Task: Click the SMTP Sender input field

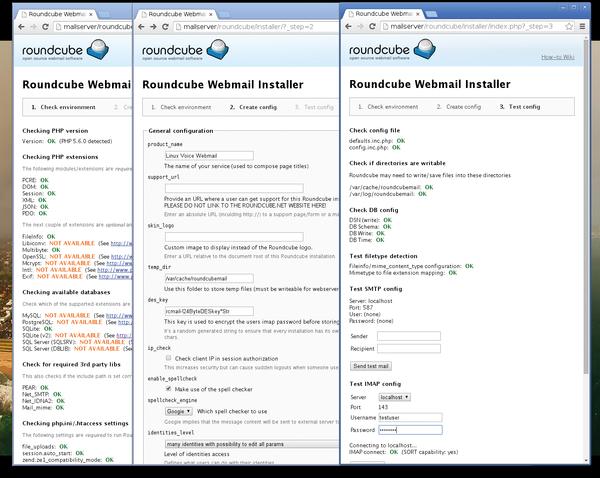Action: [409, 336]
